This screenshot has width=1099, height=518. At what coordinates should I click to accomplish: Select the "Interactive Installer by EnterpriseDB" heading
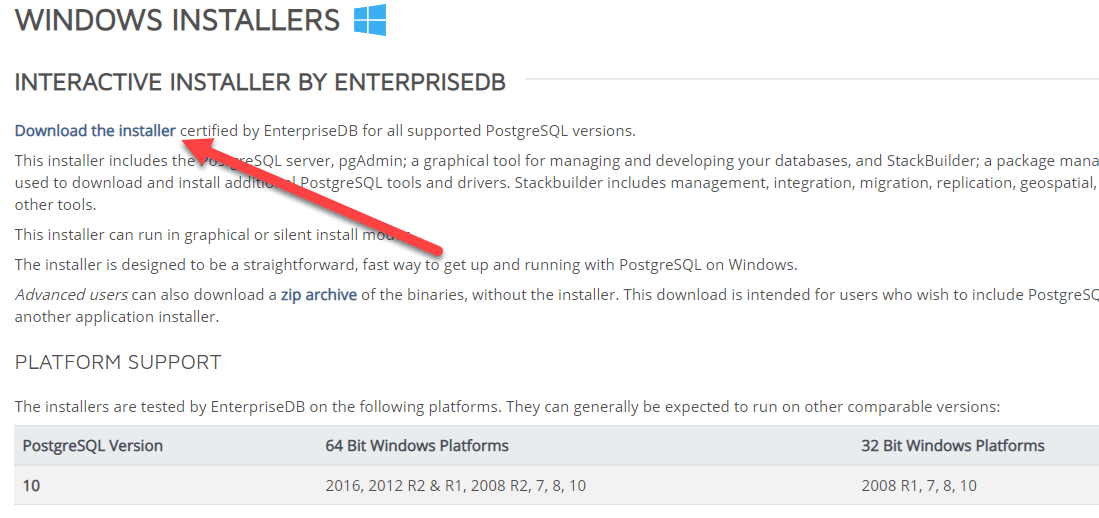click(260, 82)
